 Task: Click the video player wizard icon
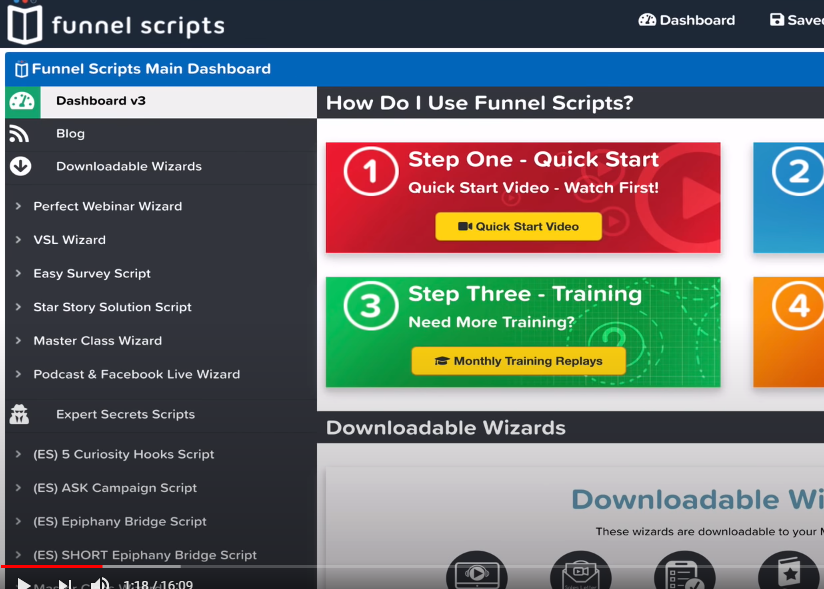coord(477,570)
